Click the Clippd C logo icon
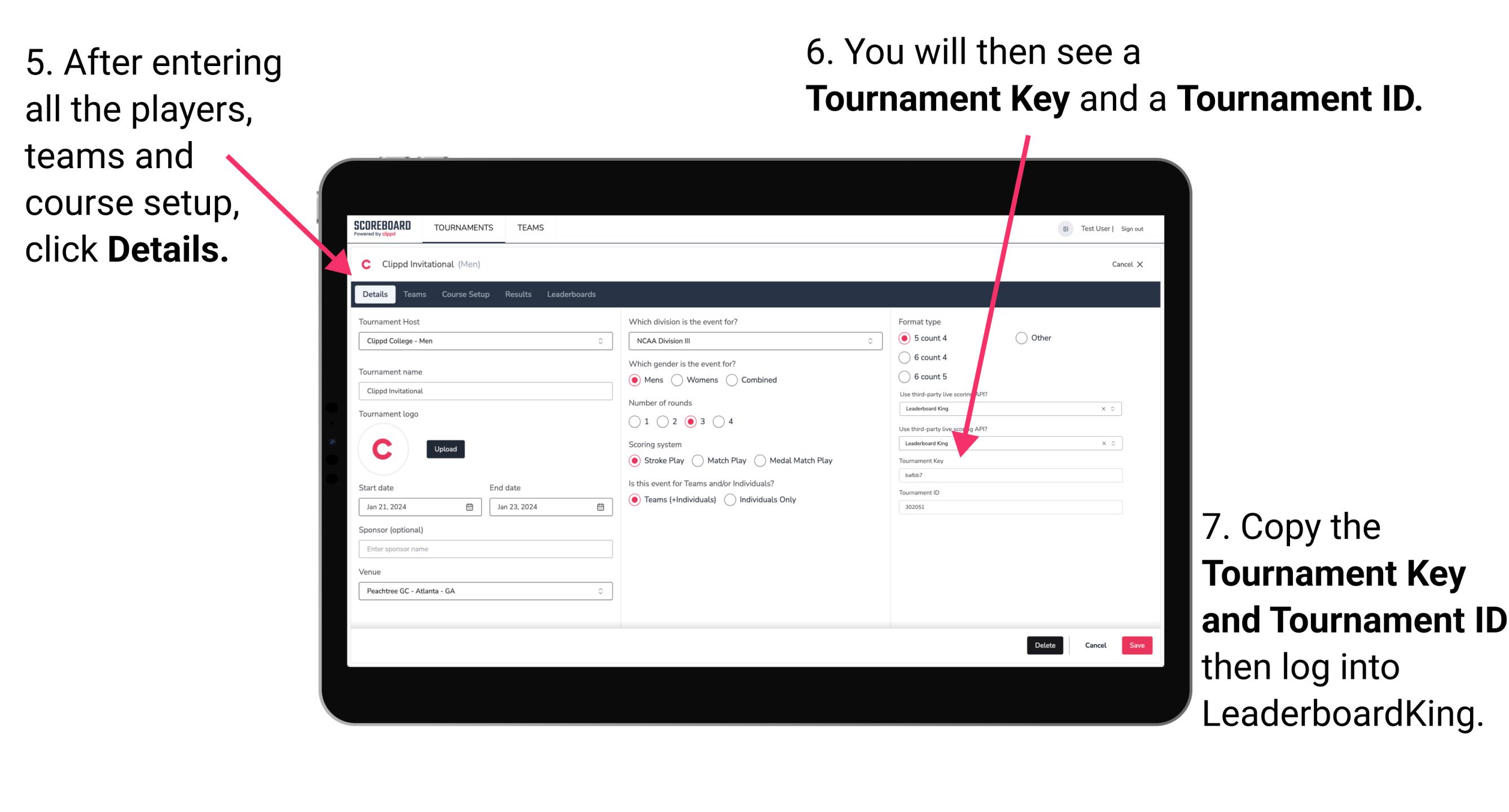Image resolution: width=1509 pixels, height=812 pixels. [x=388, y=448]
